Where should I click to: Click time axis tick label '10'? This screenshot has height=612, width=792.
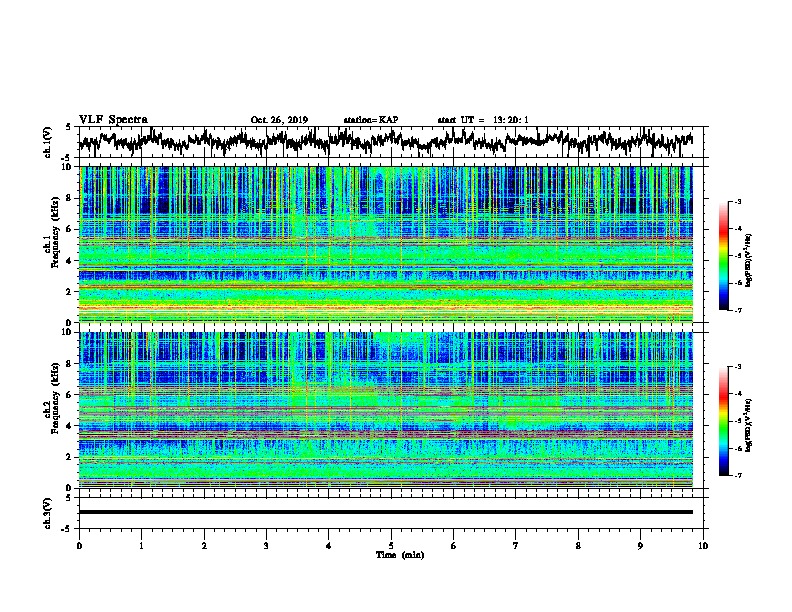(x=703, y=546)
